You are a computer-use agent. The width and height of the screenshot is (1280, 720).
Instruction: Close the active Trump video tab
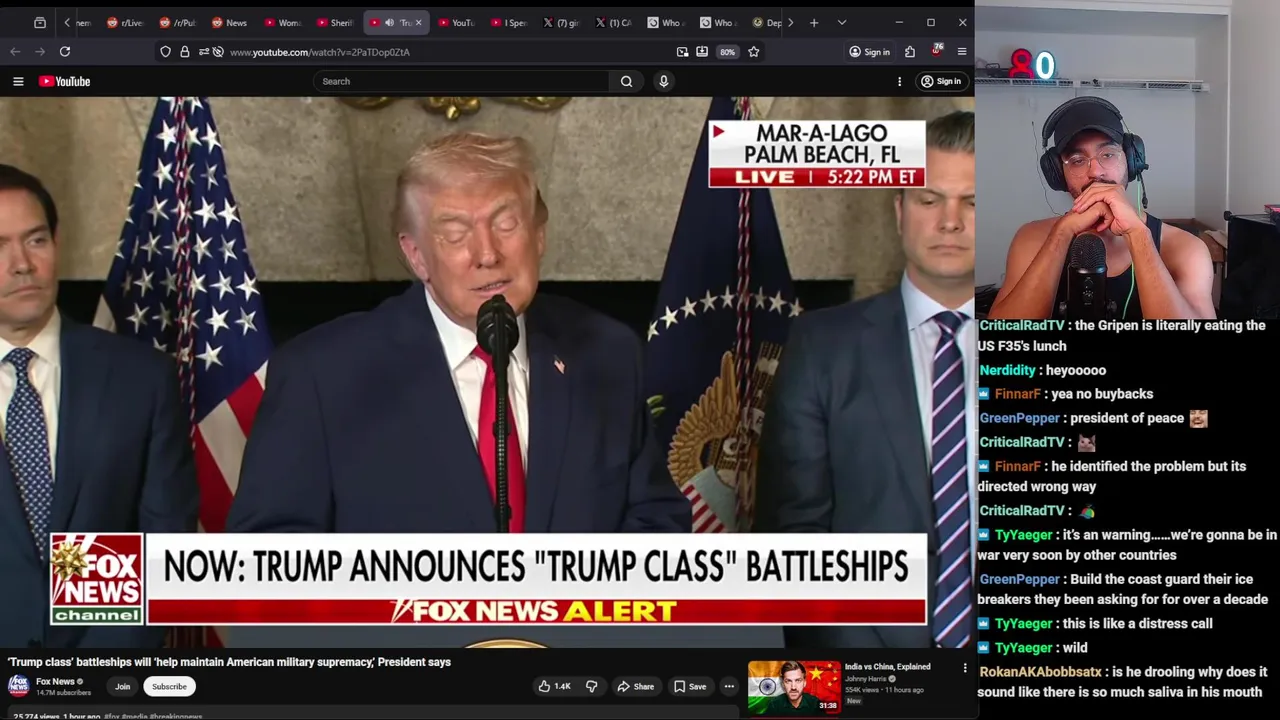pos(418,22)
